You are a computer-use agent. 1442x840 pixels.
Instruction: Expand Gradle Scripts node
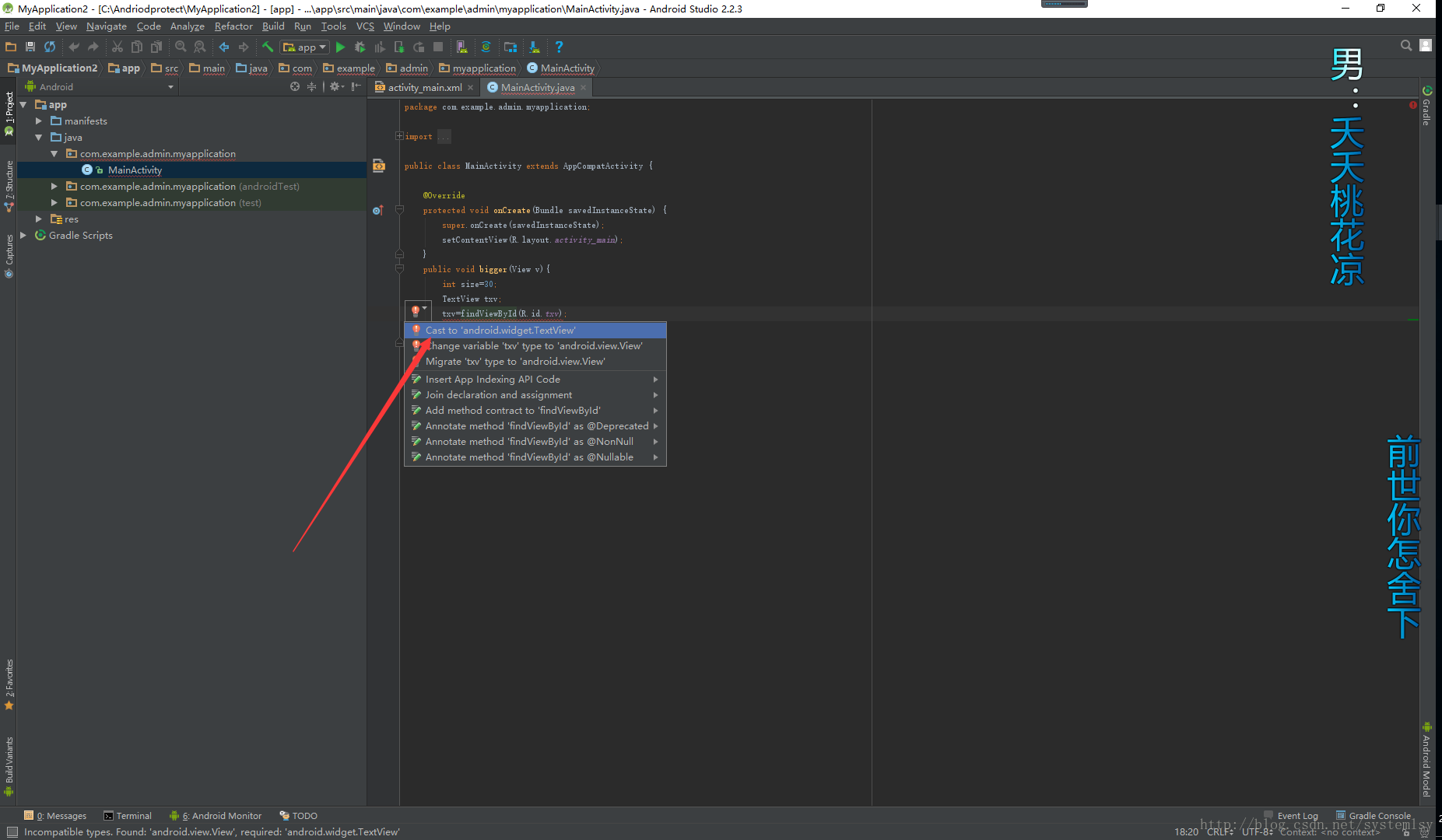click(23, 235)
